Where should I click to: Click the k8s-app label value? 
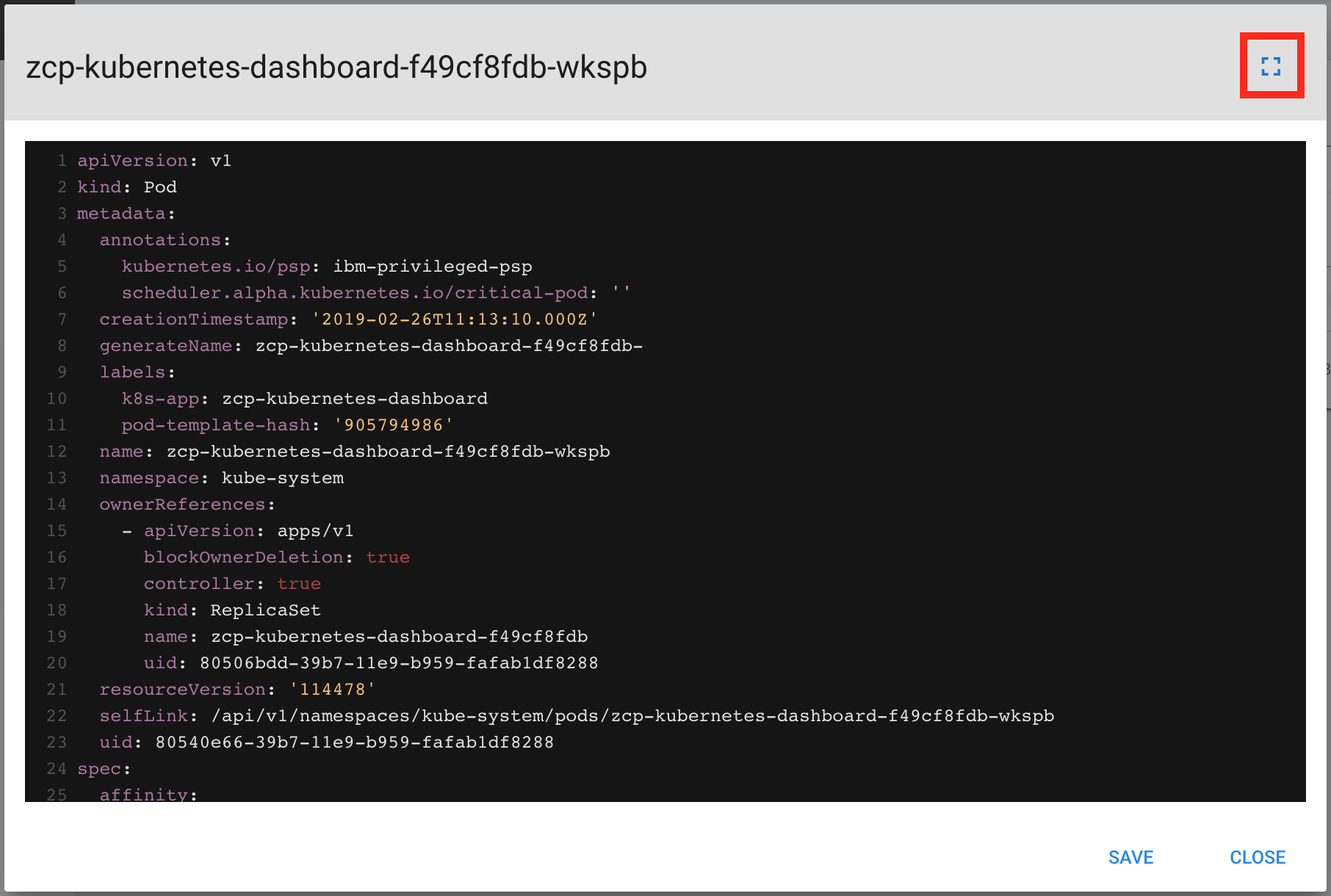(355, 398)
